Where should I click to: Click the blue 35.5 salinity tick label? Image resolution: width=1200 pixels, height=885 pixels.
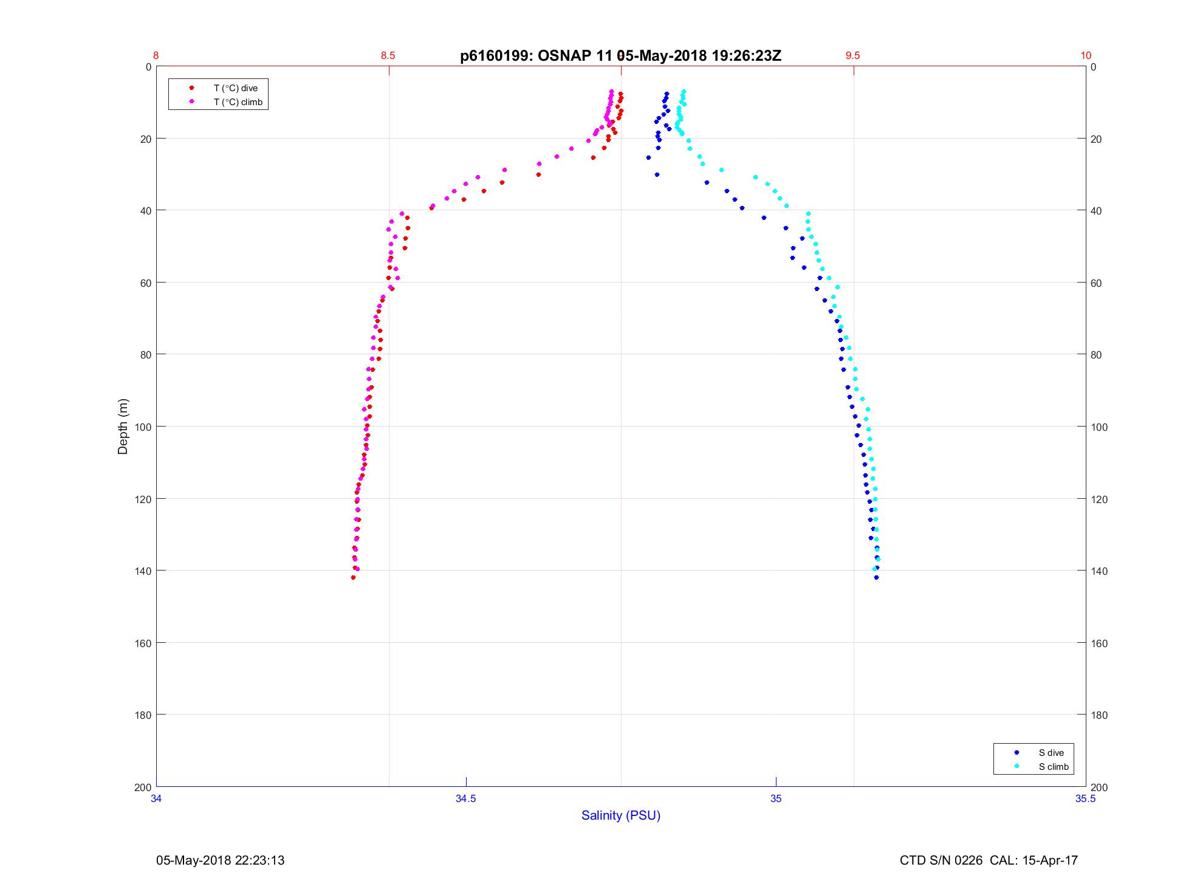[x=1086, y=798]
